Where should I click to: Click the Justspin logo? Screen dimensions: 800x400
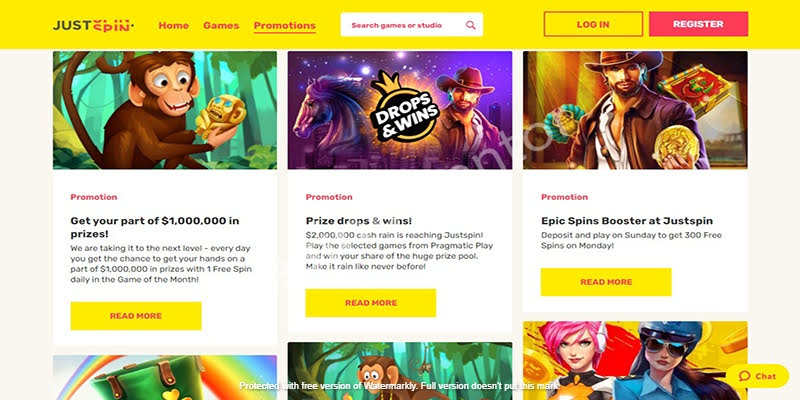93,25
